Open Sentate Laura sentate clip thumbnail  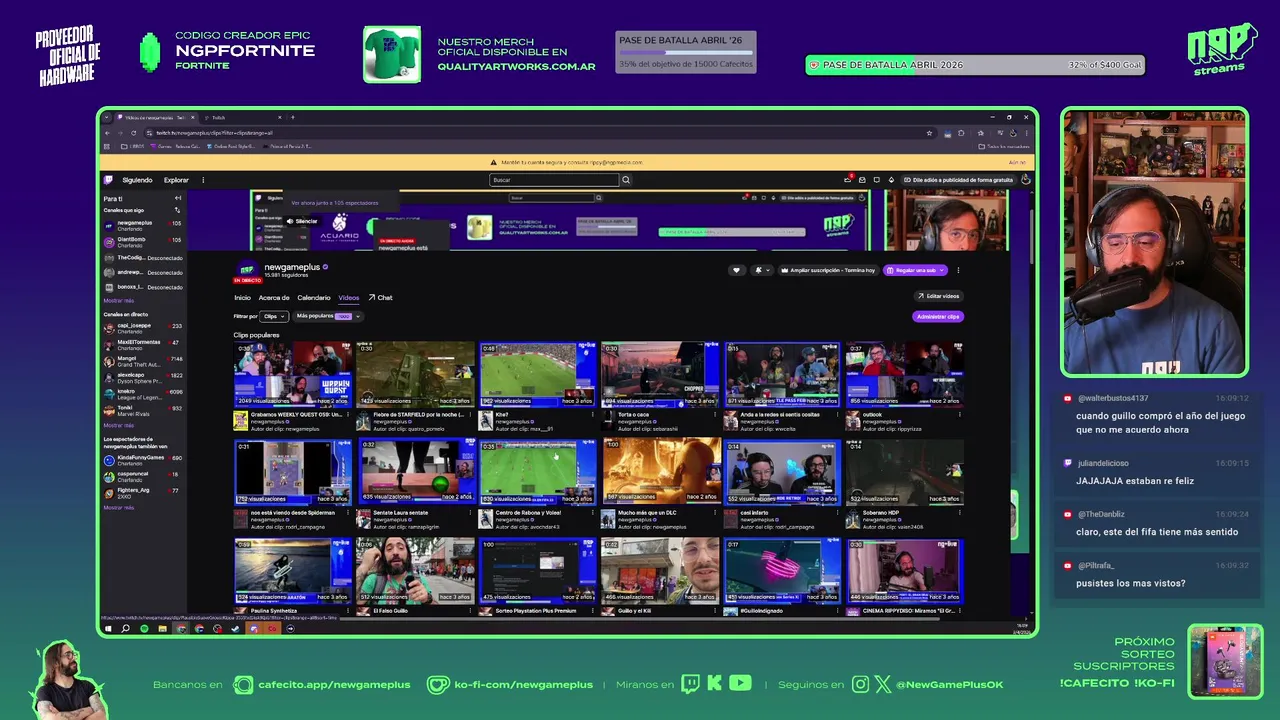(x=416, y=470)
